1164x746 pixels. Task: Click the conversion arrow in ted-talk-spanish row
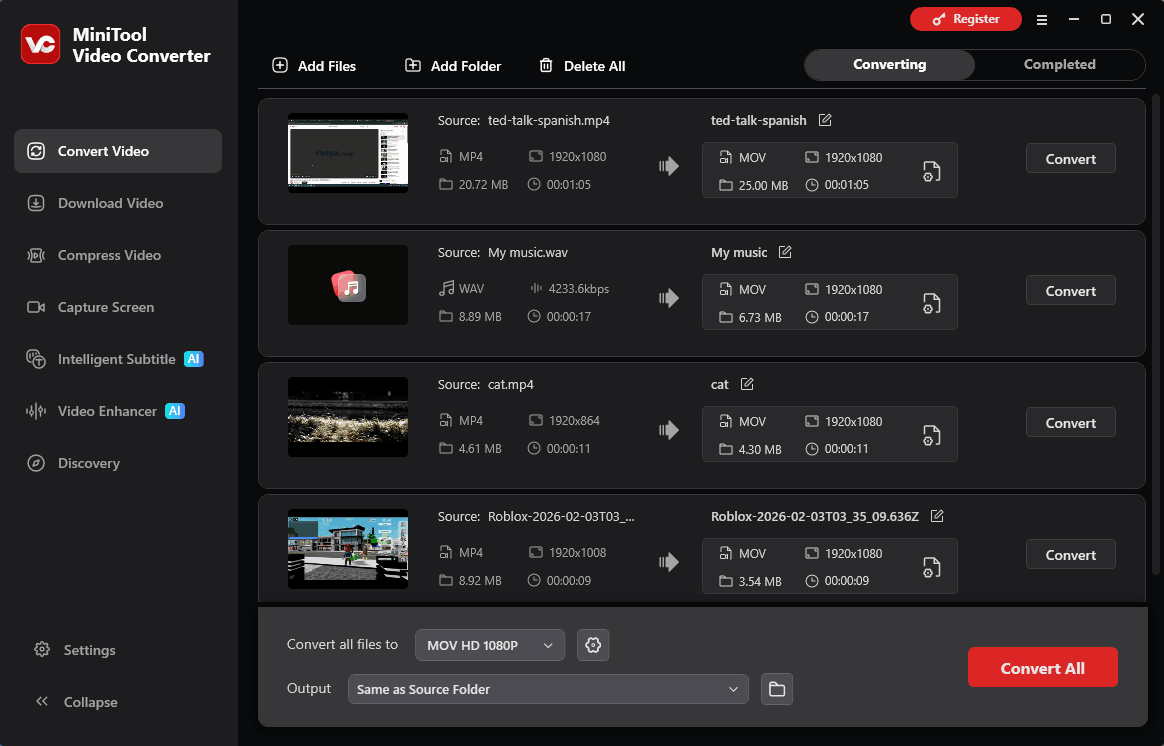[x=669, y=166]
